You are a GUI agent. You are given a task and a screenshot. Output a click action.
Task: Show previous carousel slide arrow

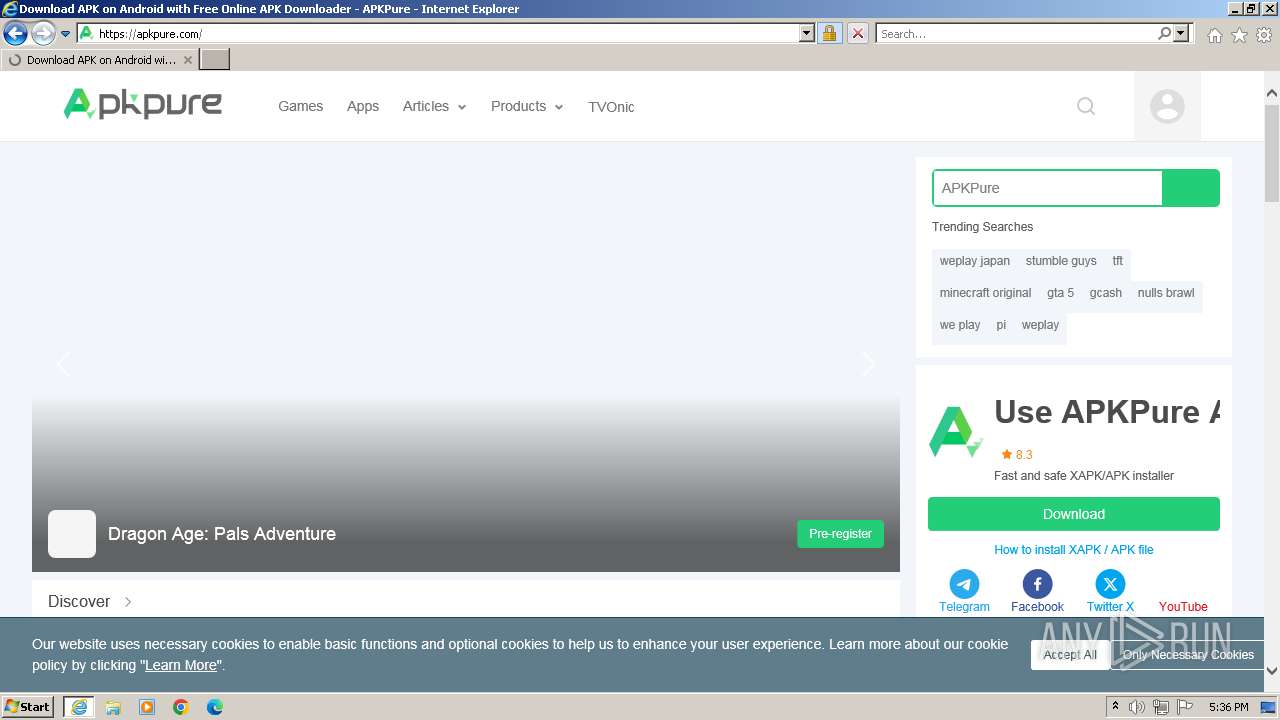click(x=64, y=364)
